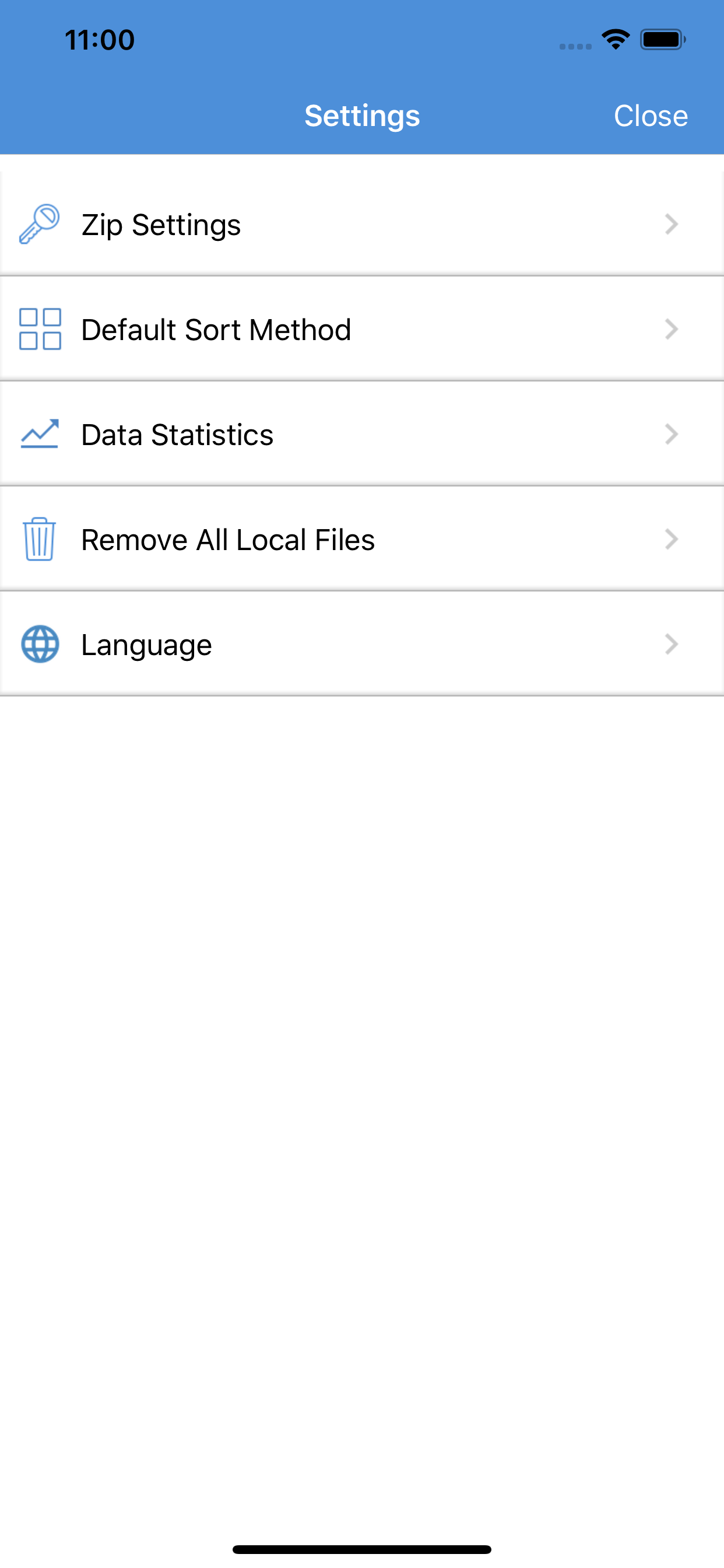The width and height of the screenshot is (724, 1568).
Task: Tap the globe icon for Language
Action: tap(40, 644)
